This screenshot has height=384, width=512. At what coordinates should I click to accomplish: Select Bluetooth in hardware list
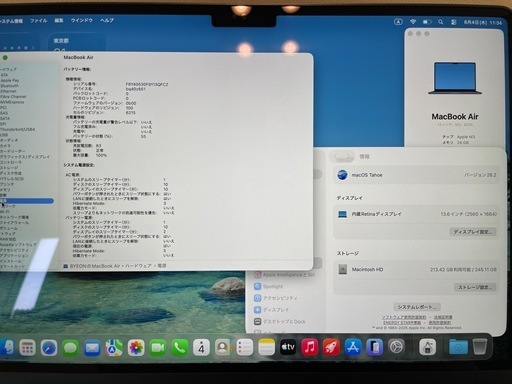point(9,86)
